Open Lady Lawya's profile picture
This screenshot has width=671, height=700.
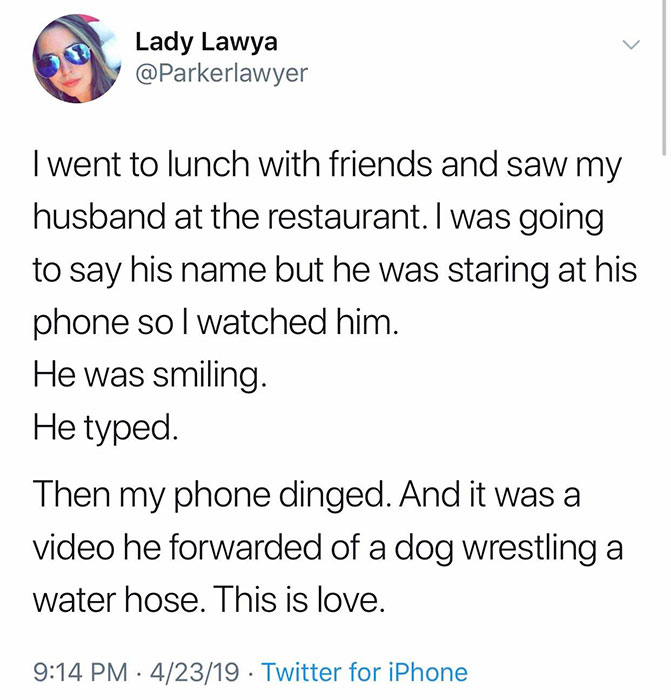[x=77, y=58]
